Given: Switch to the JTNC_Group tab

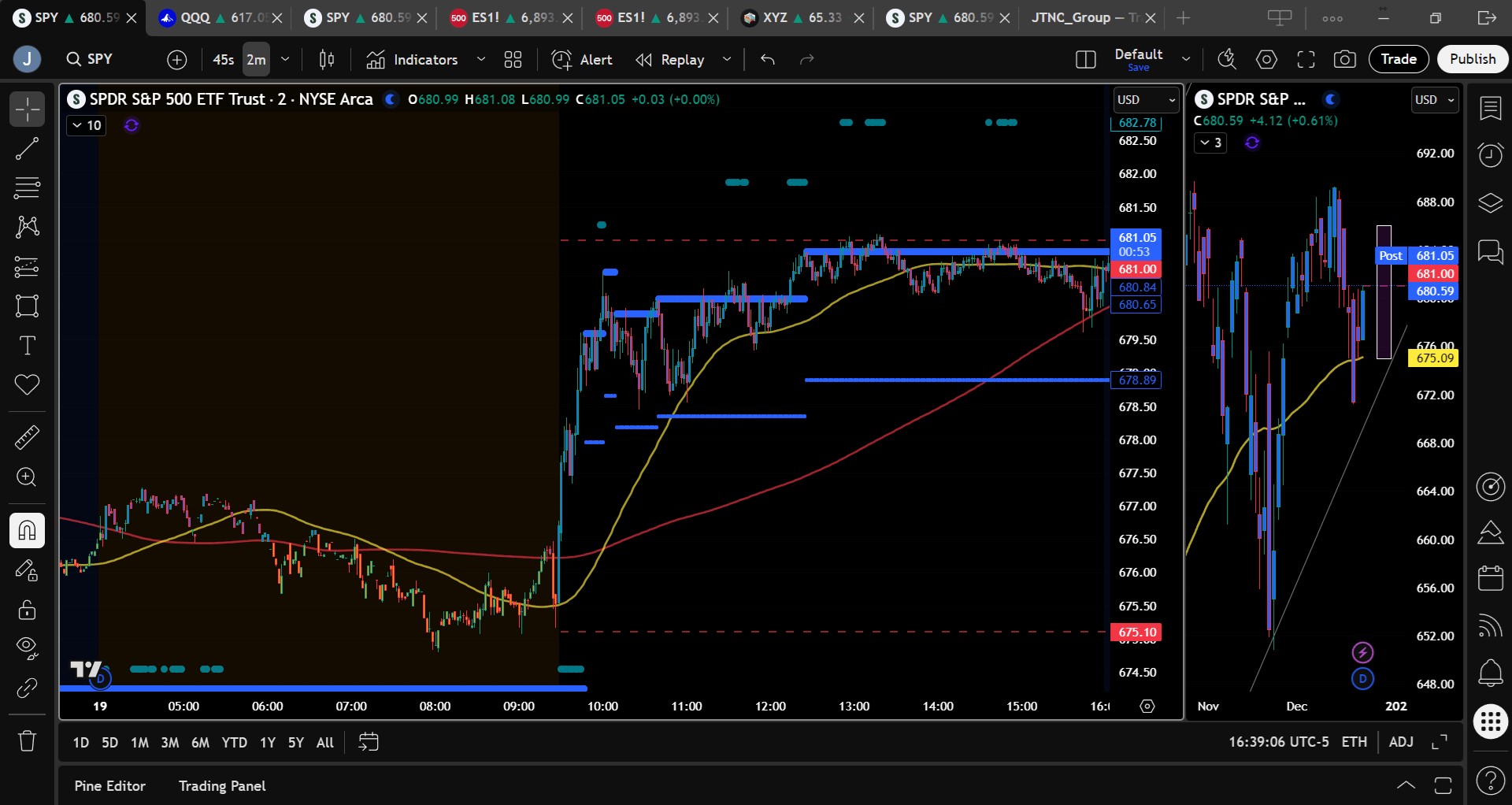Looking at the screenshot, I should (1093, 17).
